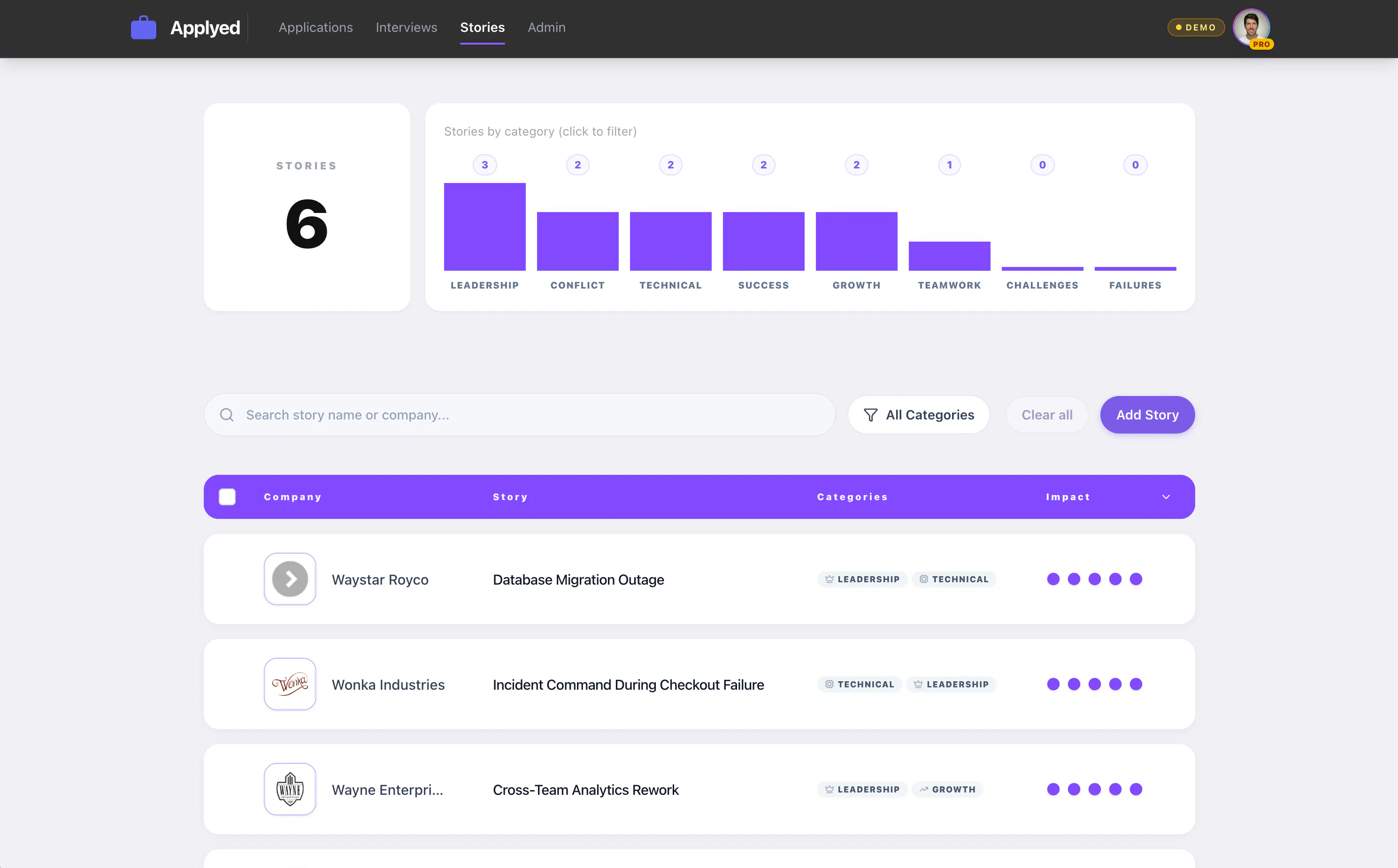Click the impact rating on Wonka Industries row
Image resolution: width=1398 pixels, height=868 pixels.
(1095, 684)
